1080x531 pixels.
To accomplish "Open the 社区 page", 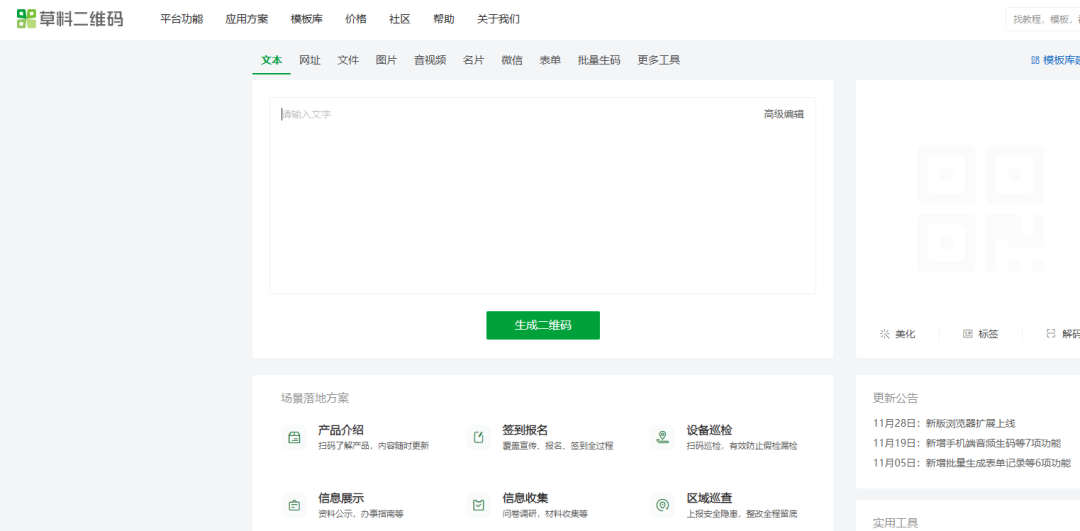I will (399, 19).
